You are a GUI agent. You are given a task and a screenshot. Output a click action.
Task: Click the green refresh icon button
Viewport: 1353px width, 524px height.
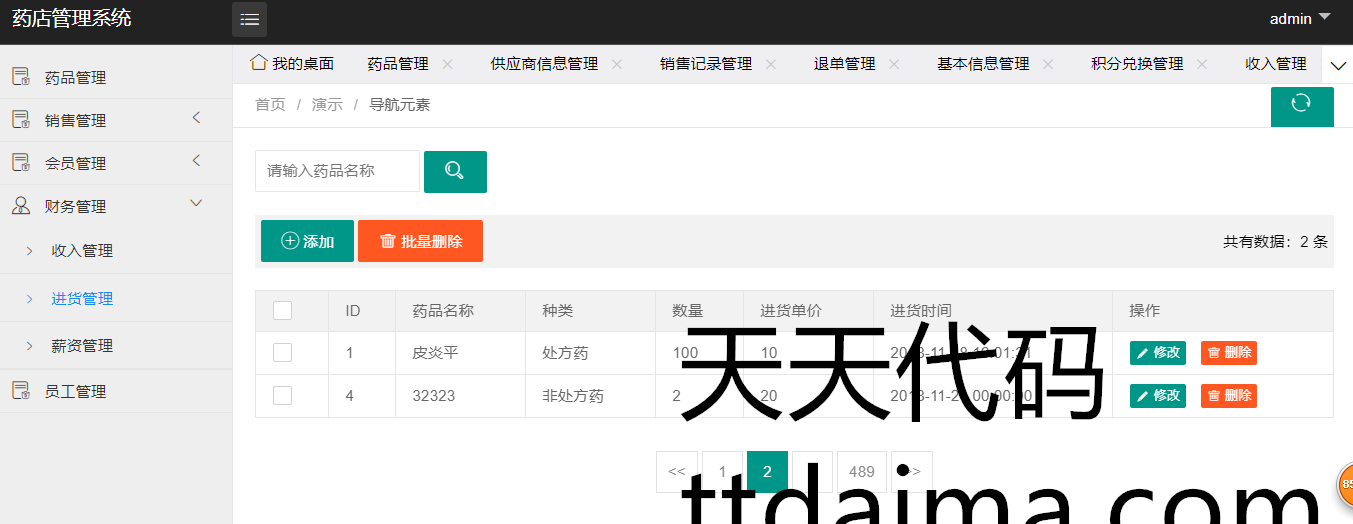1301,105
